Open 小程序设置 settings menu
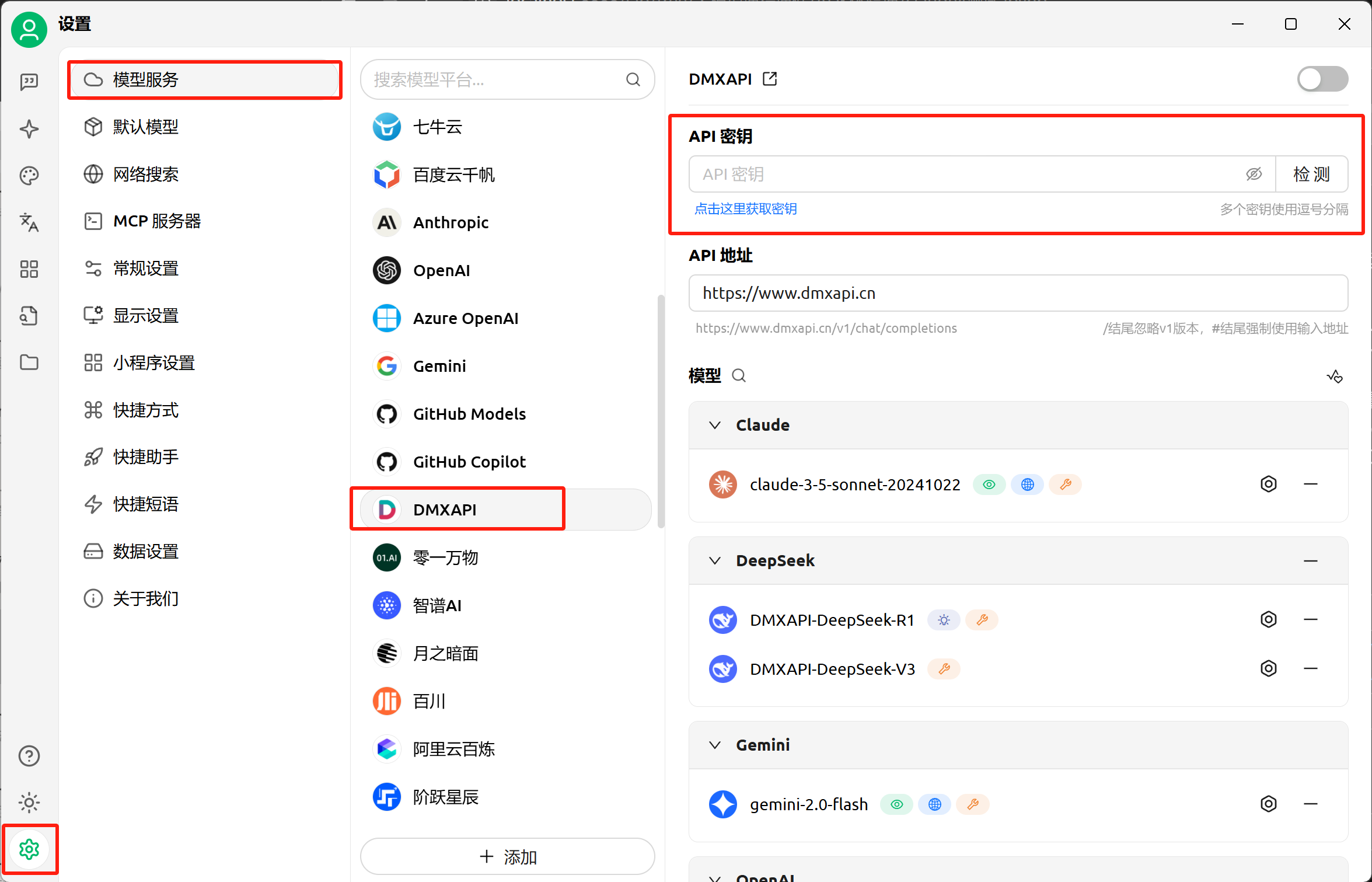 pos(204,363)
